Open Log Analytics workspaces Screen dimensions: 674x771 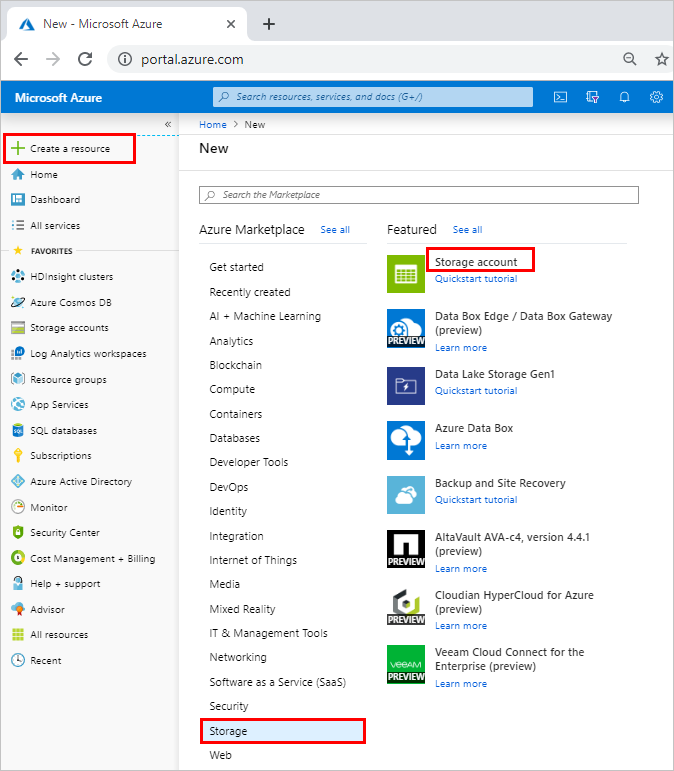point(88,354)
